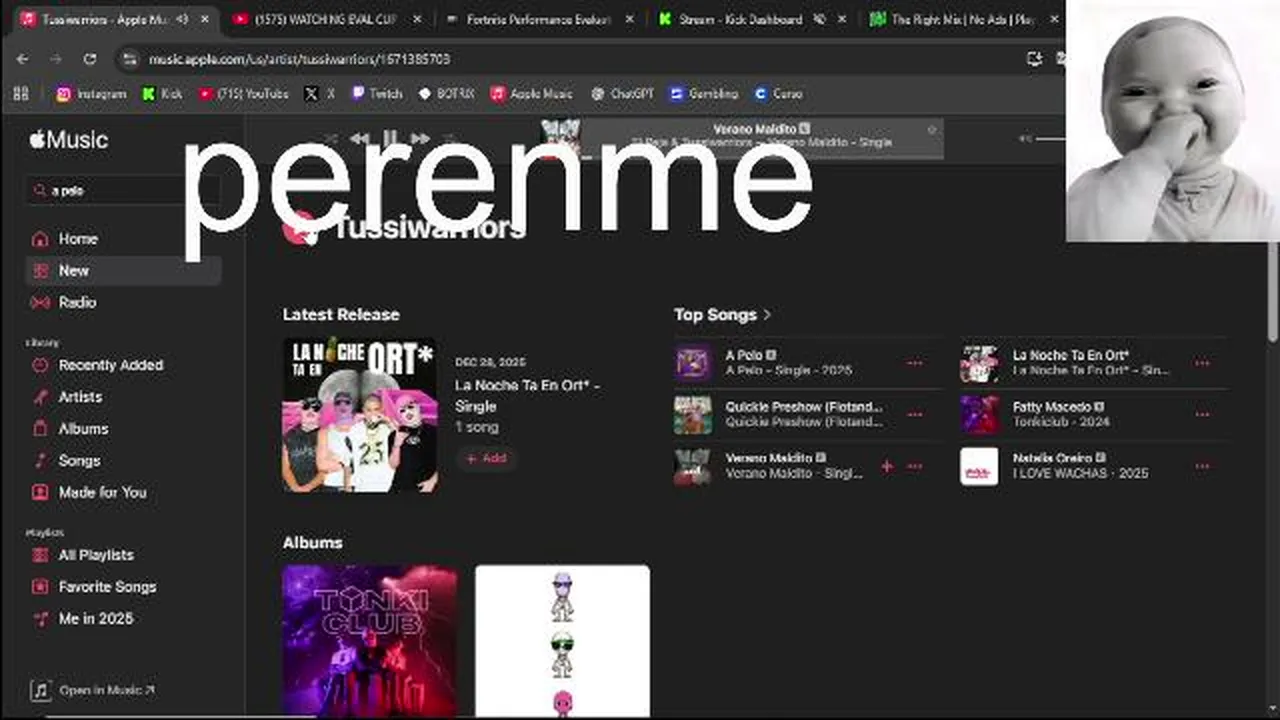The width and height of the screenshot is (1280, 720).
Task: Open the Apple Music bookmark
Action: 532,93
